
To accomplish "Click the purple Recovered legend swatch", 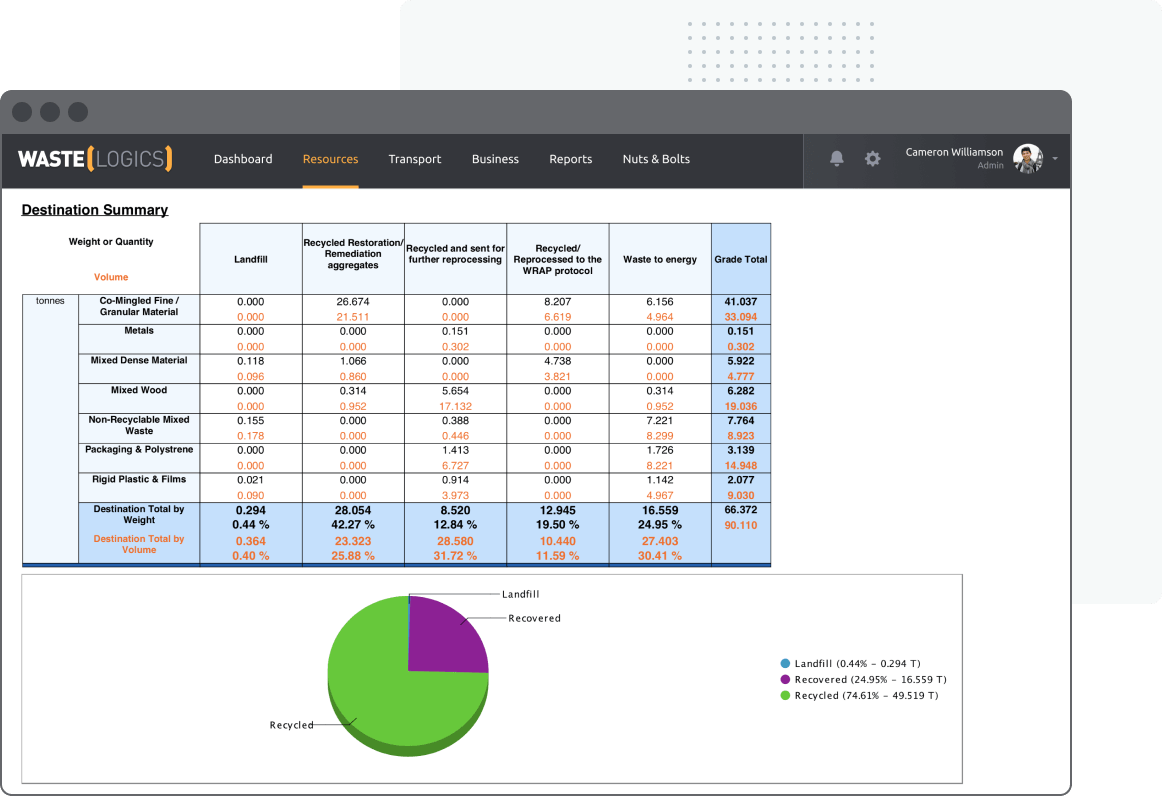I will 785,679.
